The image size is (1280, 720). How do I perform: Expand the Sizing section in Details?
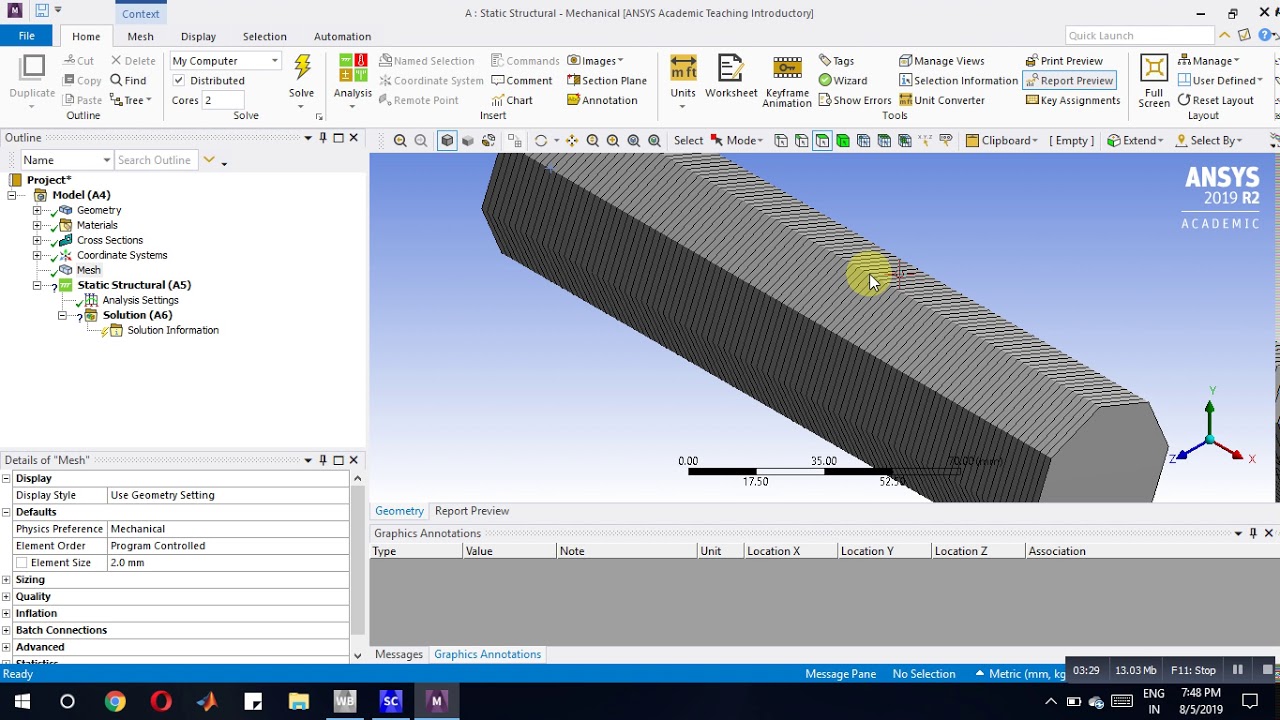click(x=6, y=579)
